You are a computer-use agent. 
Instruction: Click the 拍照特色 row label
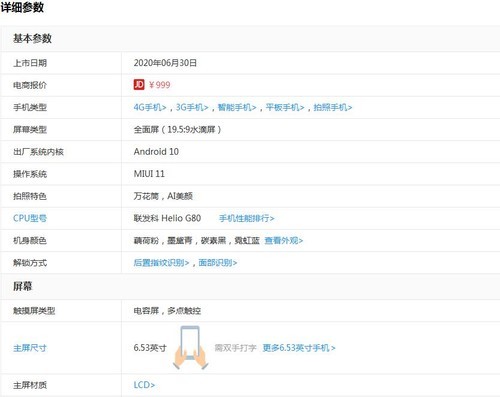(30, 196)
